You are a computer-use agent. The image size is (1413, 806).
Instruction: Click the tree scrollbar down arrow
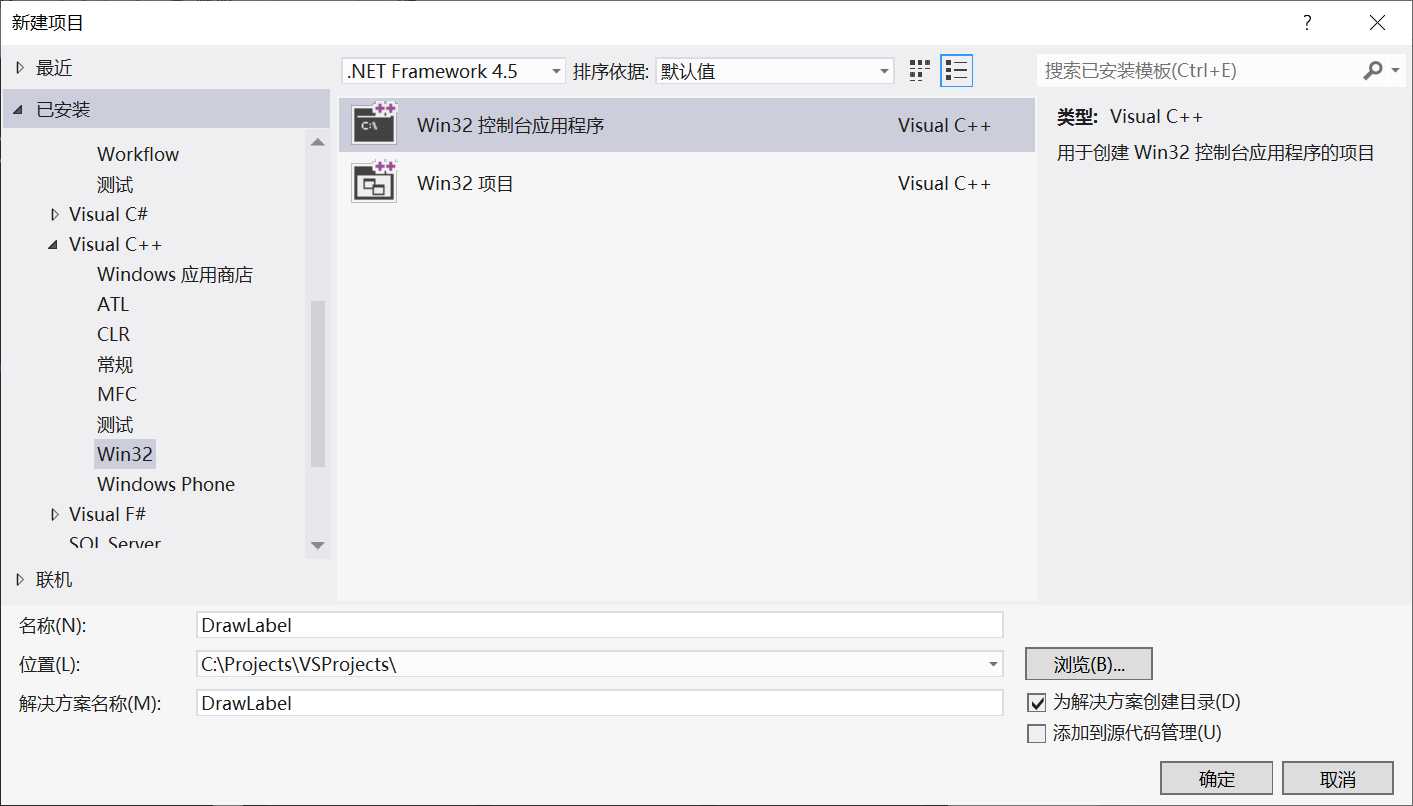point(318,546)
